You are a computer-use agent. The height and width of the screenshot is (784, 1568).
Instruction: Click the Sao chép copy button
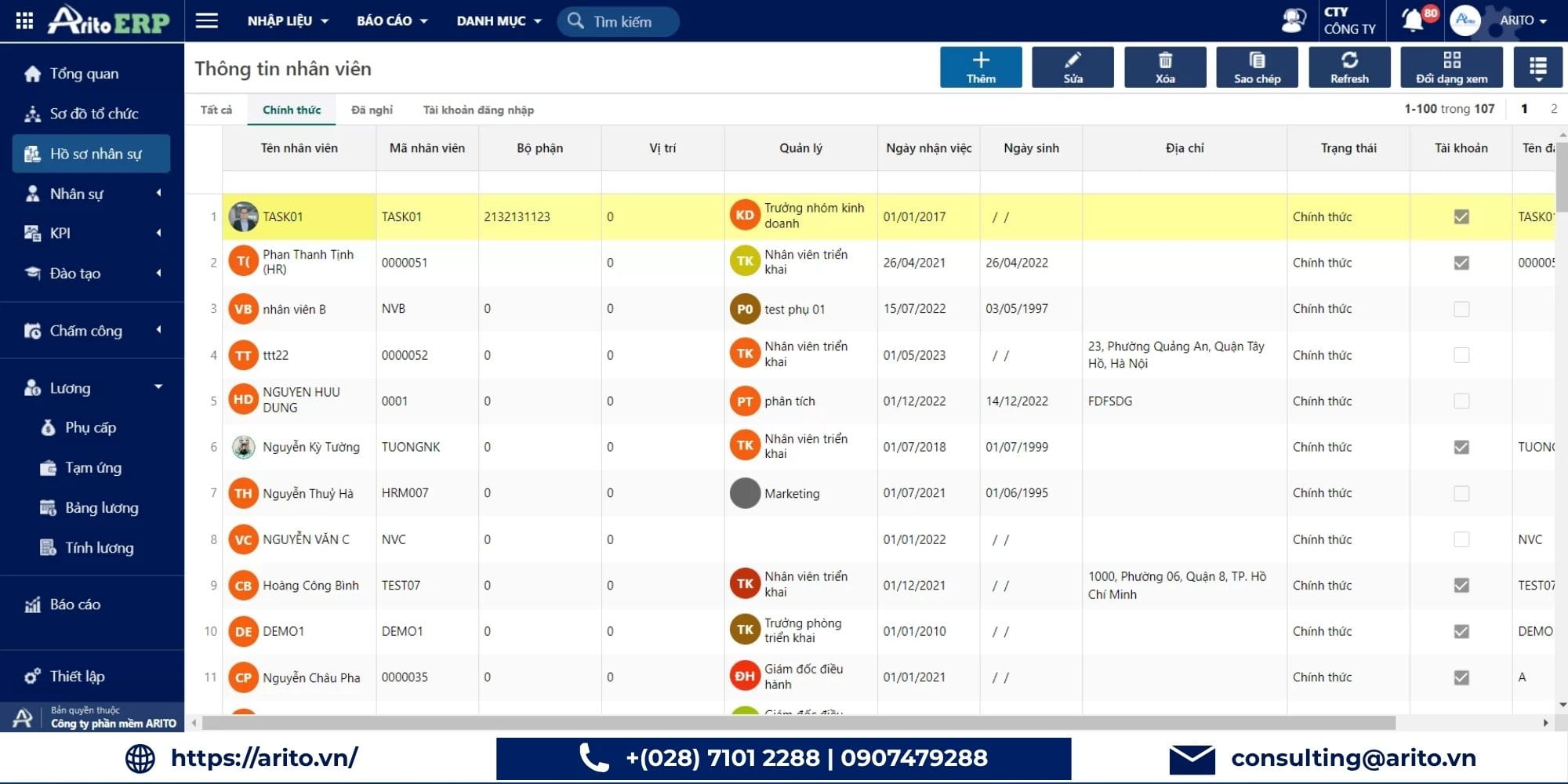1257,67
